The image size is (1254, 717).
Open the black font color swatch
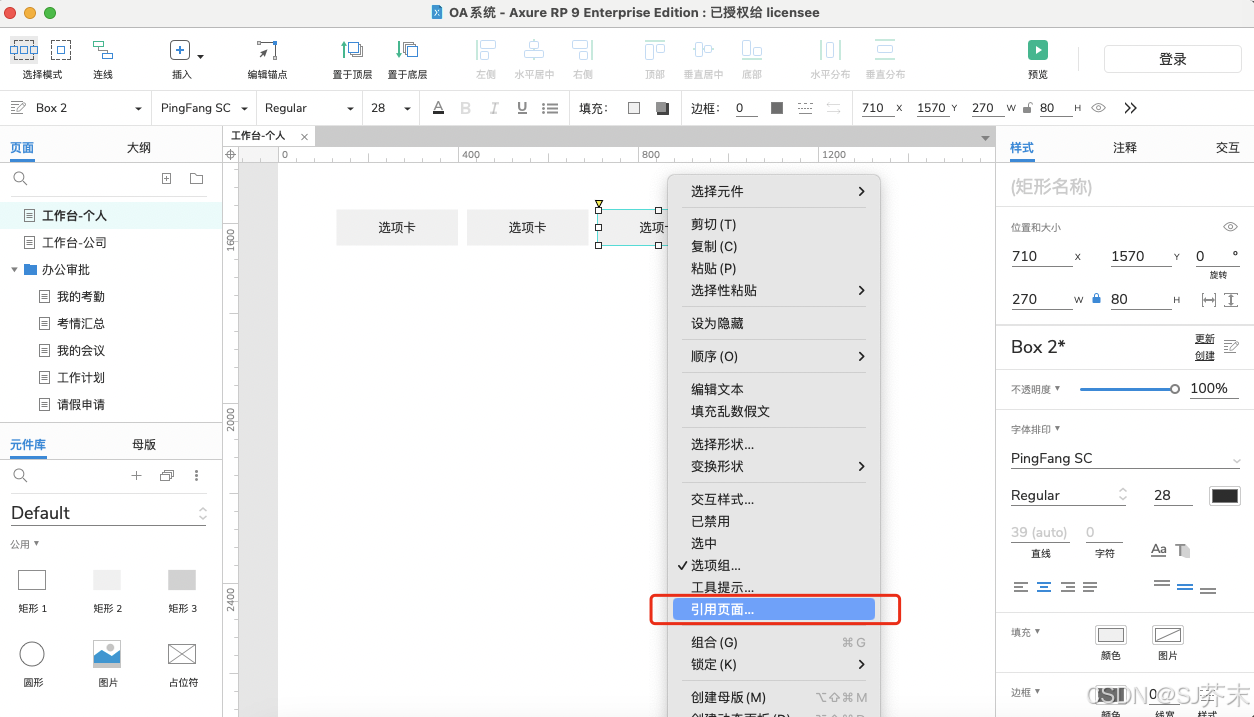click(x=1225, y=496)
